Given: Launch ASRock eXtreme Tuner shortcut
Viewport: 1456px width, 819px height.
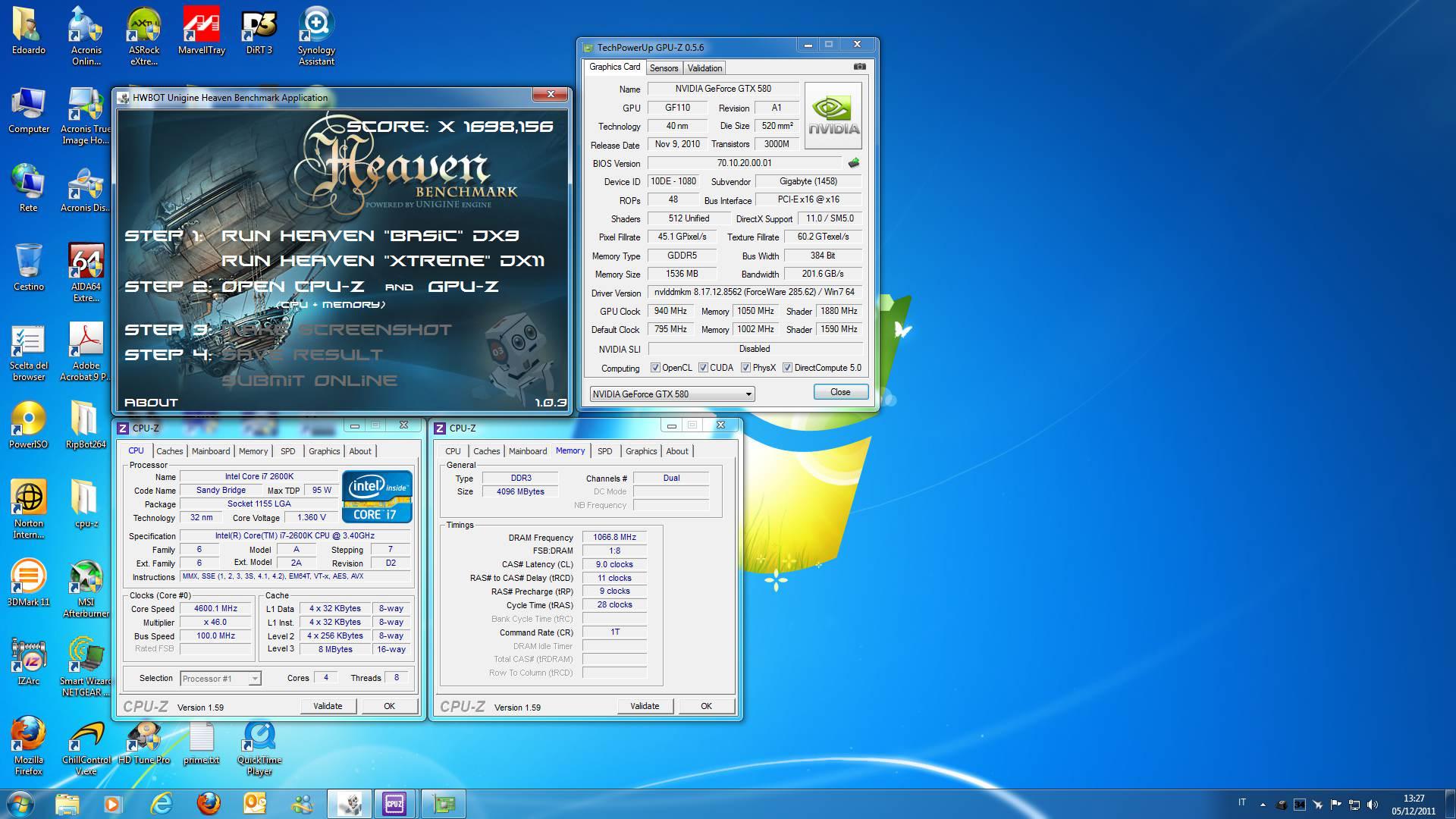Looking at the screenshot, I should pos(143,36).
